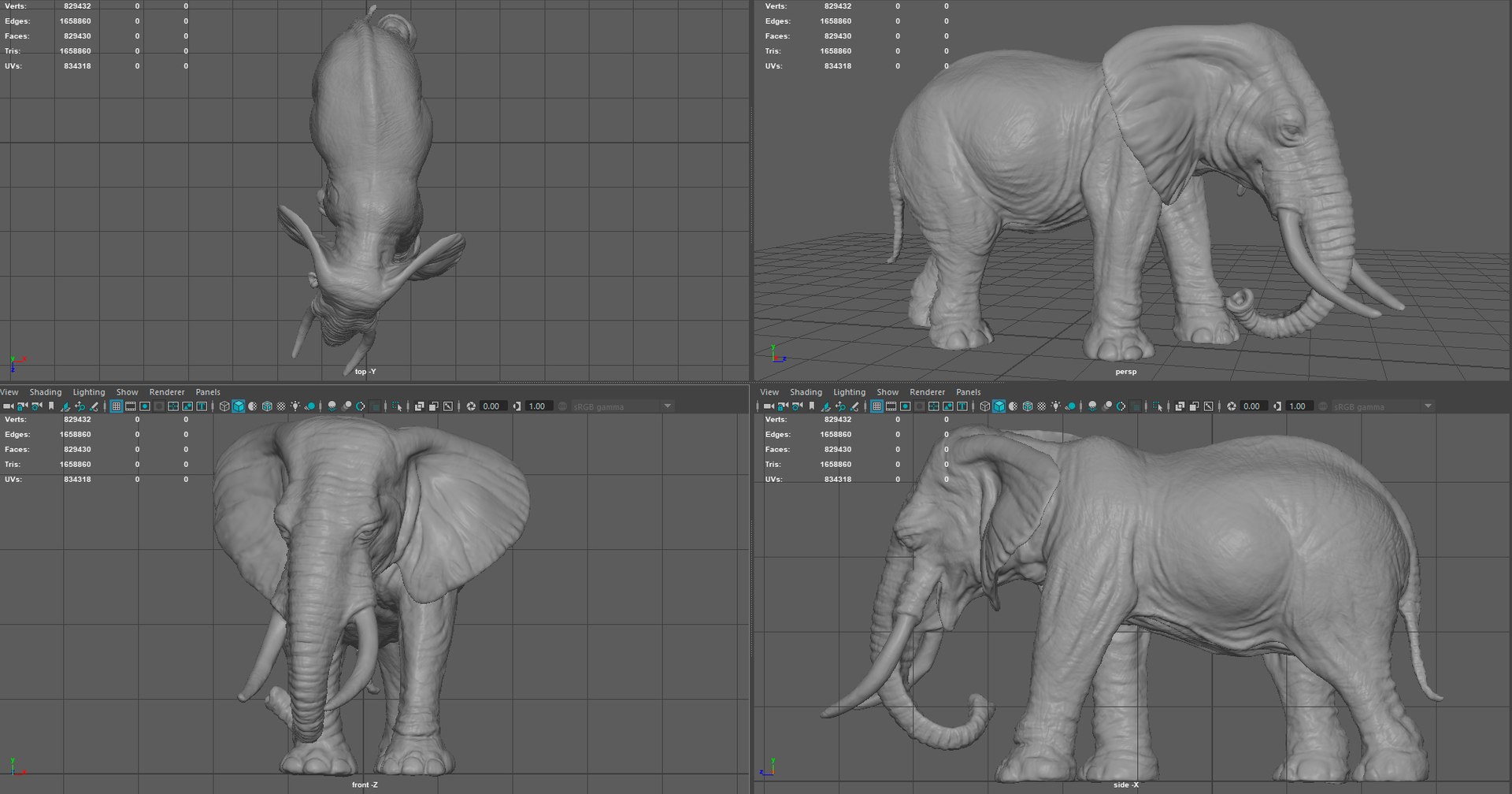Open Renderer menu in front panel
Viewport: 1512px width, 794px height.
(167, 391)
